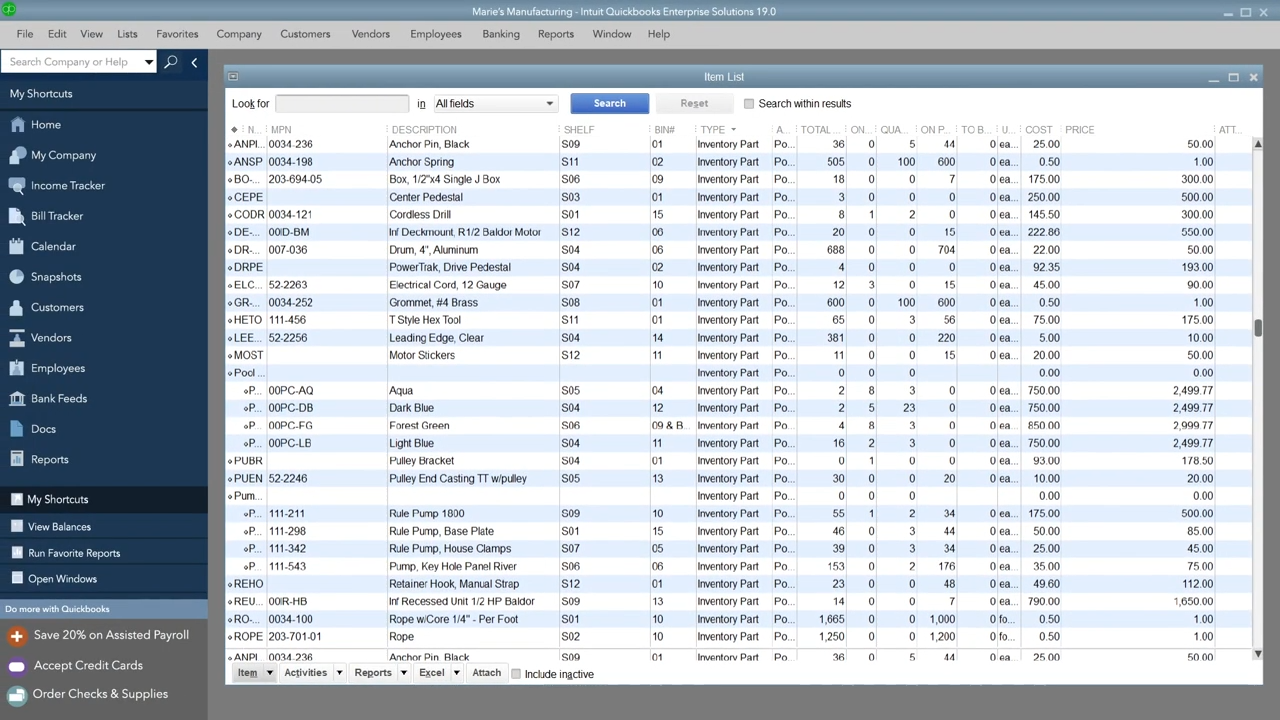Open Bank Feeds in the sidebar
Viewport: 1280px width, 720px height.
point(58,399)
